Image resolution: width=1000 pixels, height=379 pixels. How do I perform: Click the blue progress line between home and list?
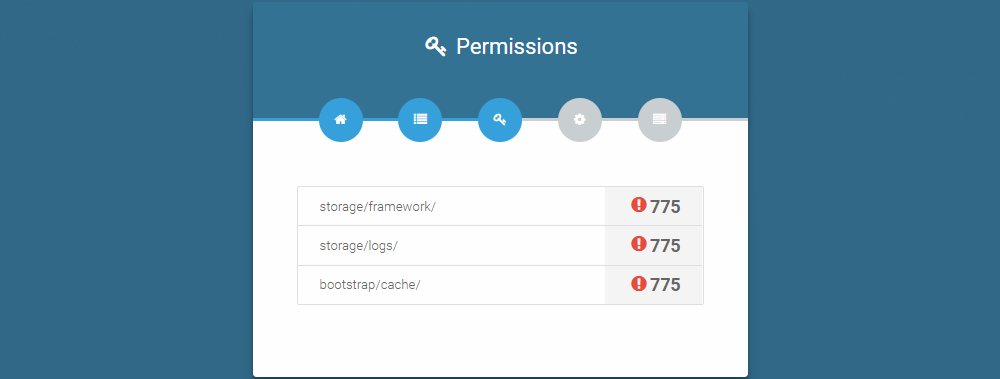tap(381, 119)
